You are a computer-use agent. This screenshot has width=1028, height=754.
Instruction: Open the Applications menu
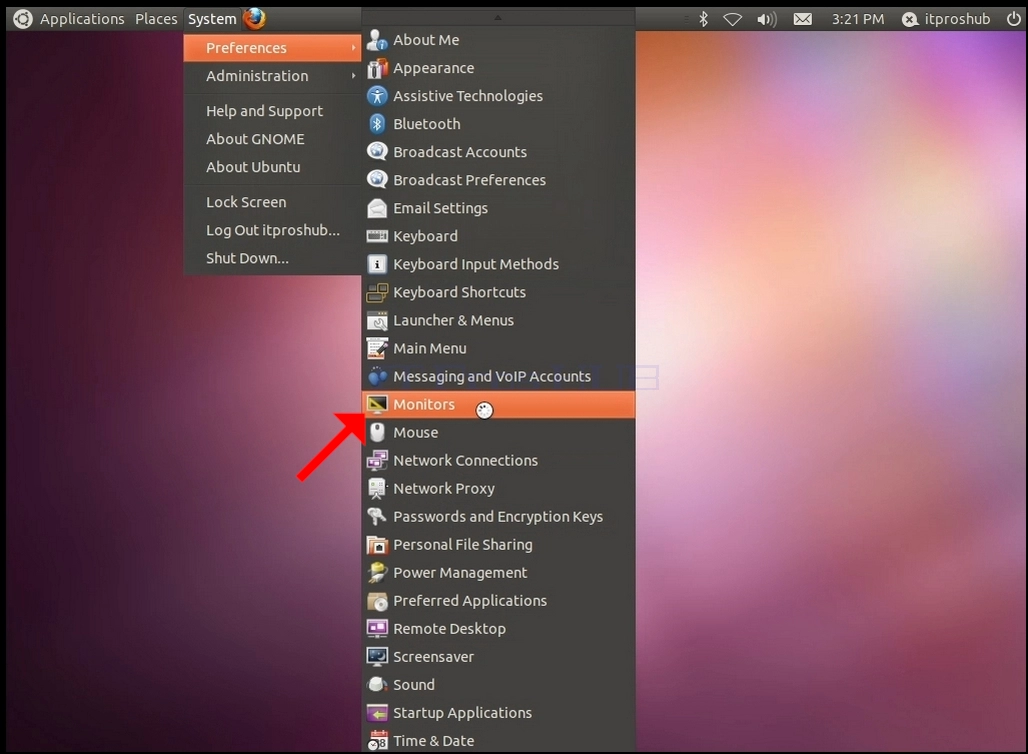[x=82, y=19]
